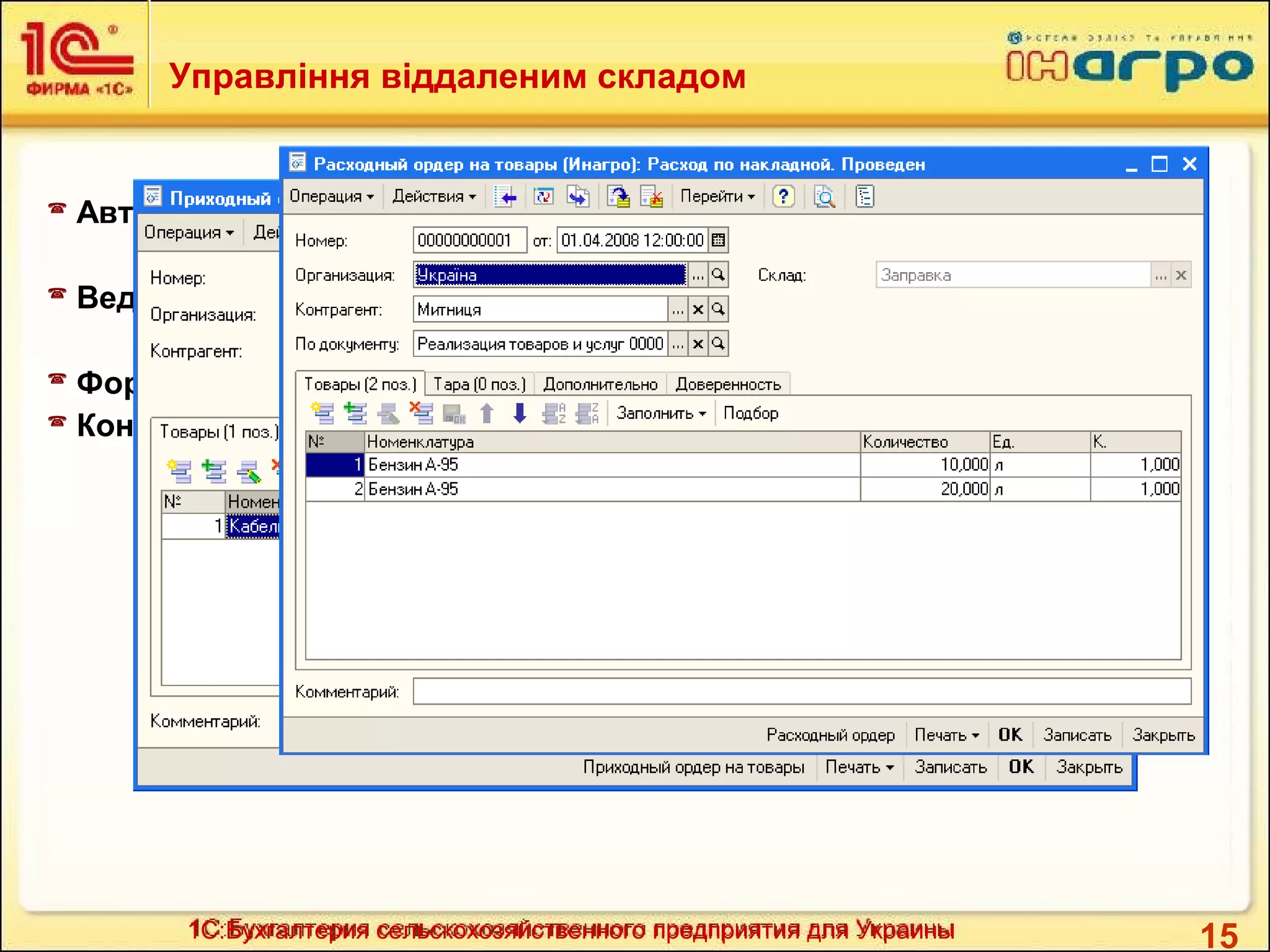
Task: Open the date calendar picker icon
Action: (718, 240)
